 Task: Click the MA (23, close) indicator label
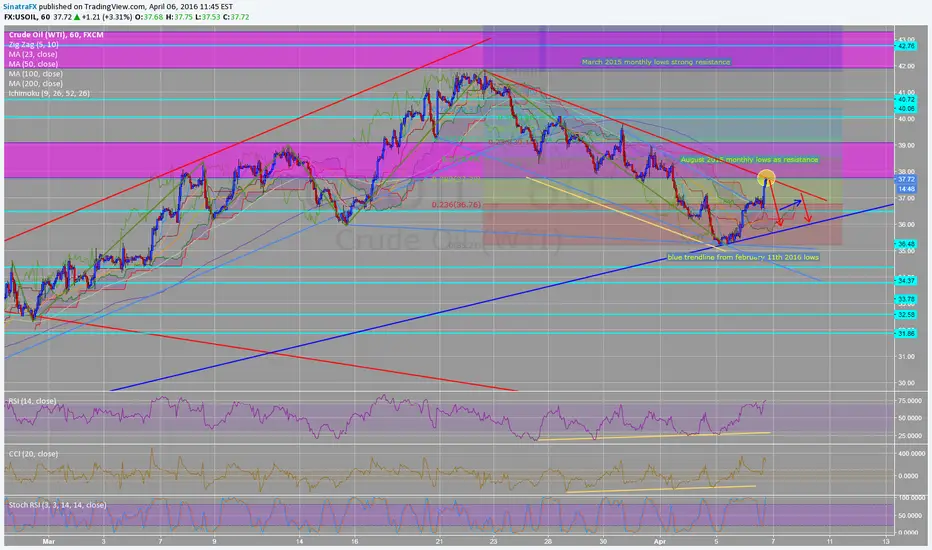[33, 55]
